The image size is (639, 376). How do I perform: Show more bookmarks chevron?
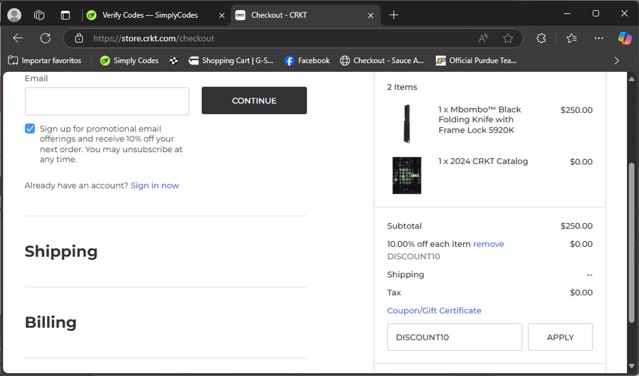coord(617,61)
